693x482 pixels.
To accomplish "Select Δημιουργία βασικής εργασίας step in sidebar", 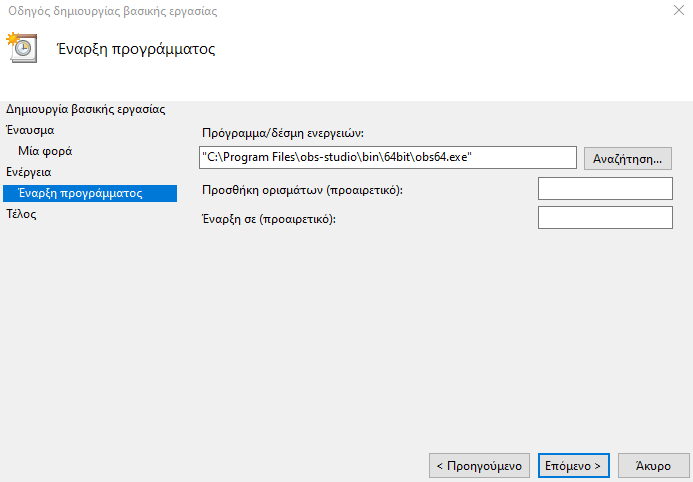I will tap(86, 109).
